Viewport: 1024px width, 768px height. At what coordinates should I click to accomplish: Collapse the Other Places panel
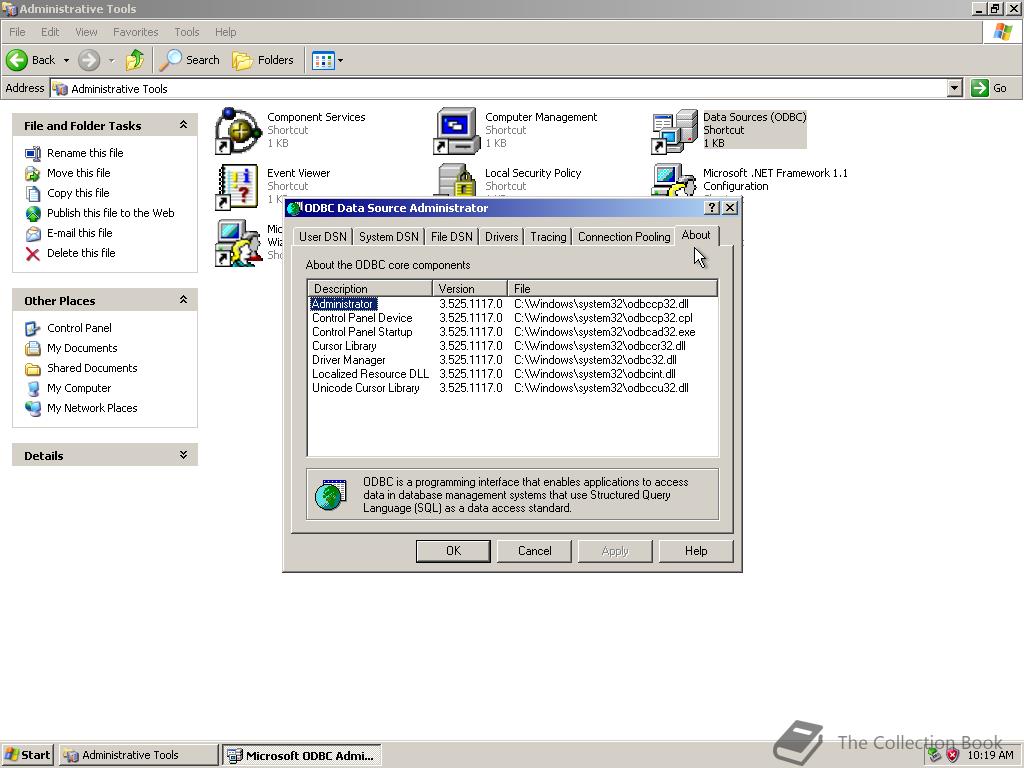(x=184, y=300)
